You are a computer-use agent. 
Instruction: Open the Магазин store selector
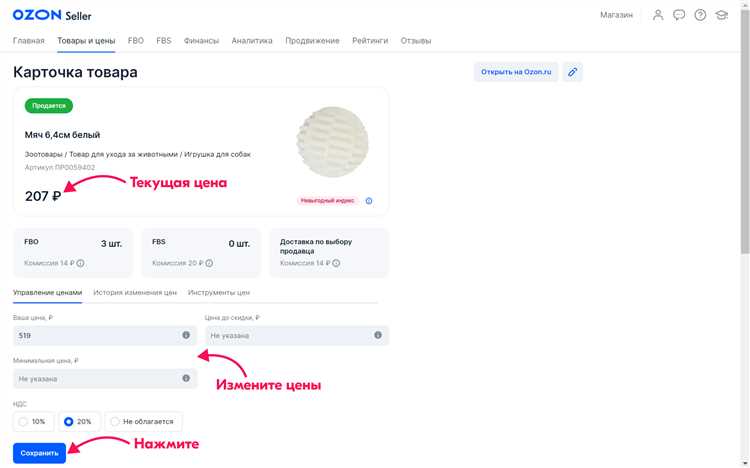(616, 15)
